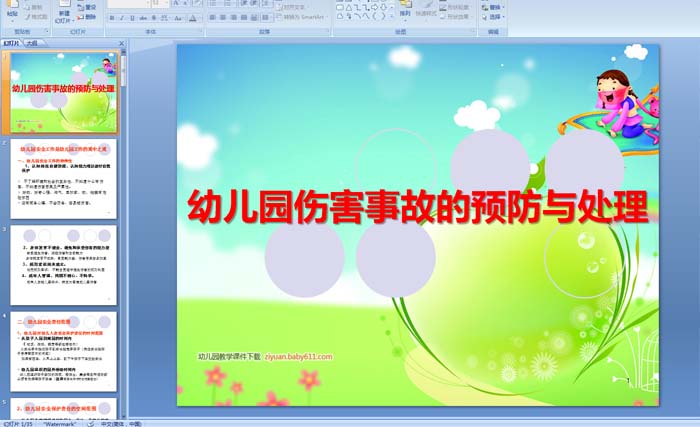Toggle align text right

click(233, 17)
